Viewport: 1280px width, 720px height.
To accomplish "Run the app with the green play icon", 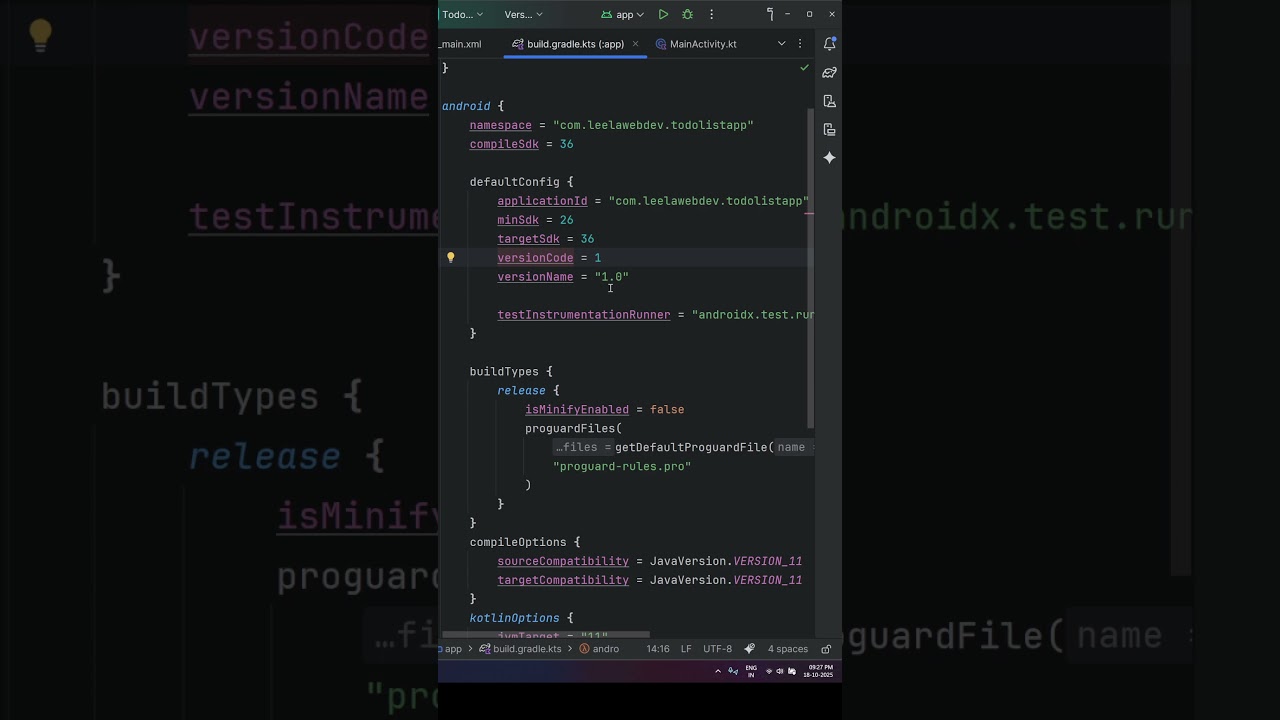I will click(x=663, y=15).
